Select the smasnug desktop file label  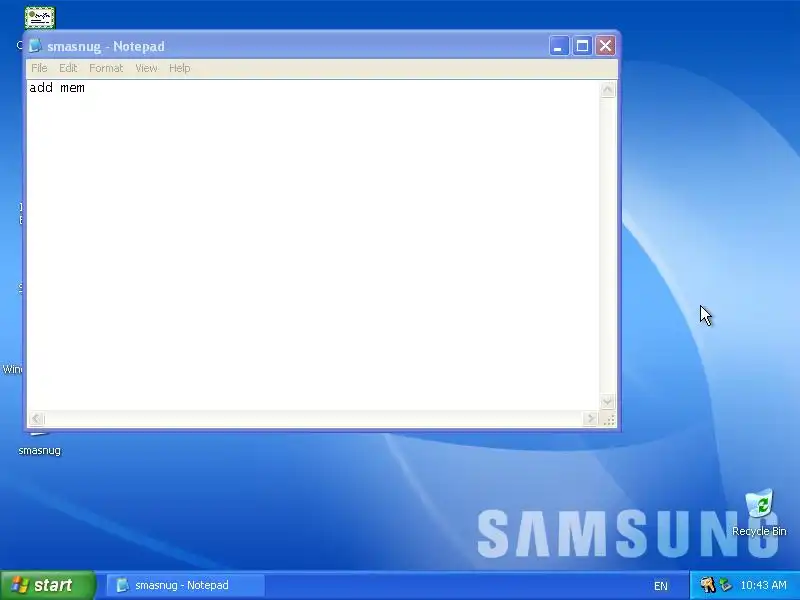pos(40,451)
